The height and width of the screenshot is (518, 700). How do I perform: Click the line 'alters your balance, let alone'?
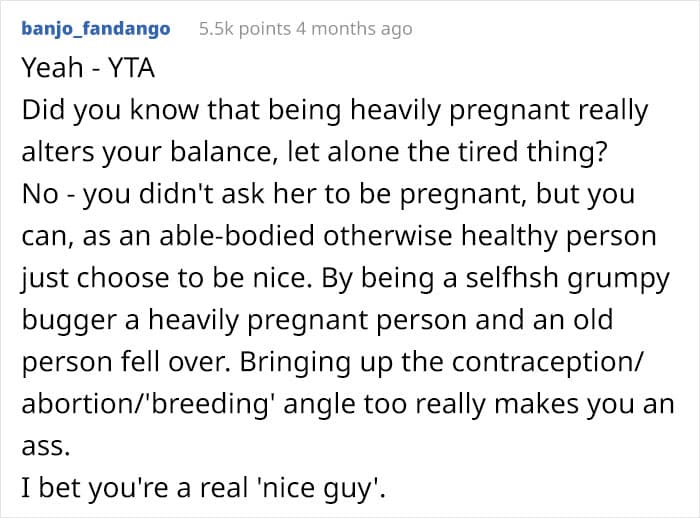tap(314, 152)
